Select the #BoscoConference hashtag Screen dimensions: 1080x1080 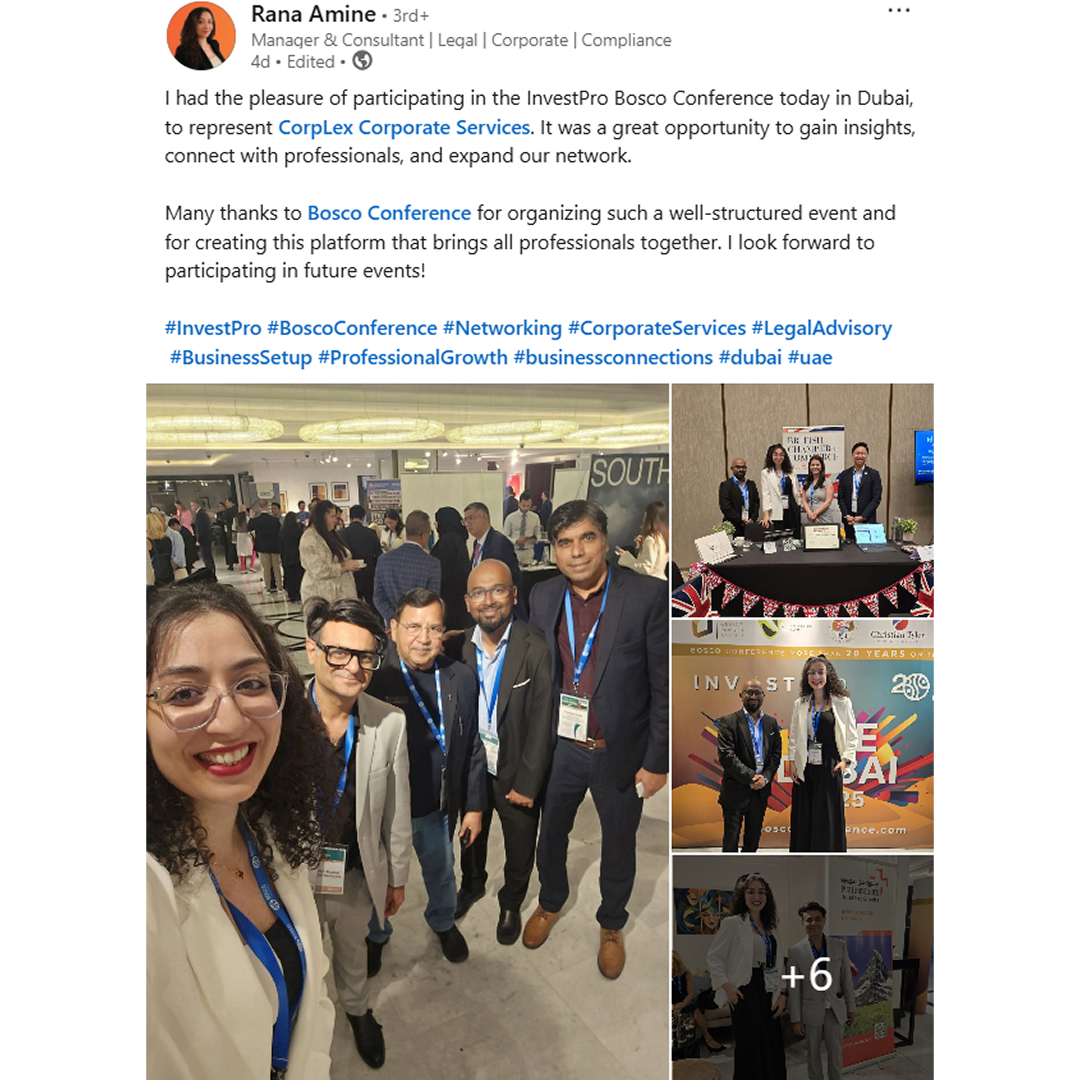[x=352, y=328]
